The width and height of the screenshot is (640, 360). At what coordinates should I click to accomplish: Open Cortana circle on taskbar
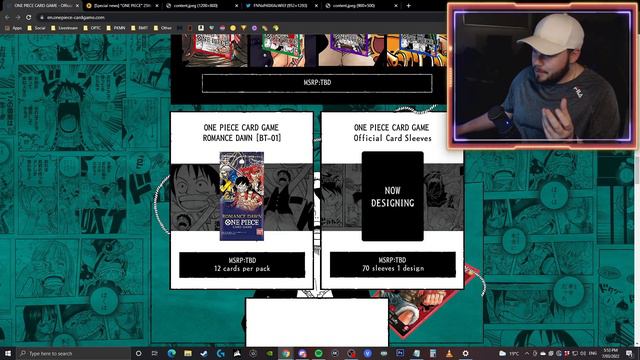coord(138,353)
